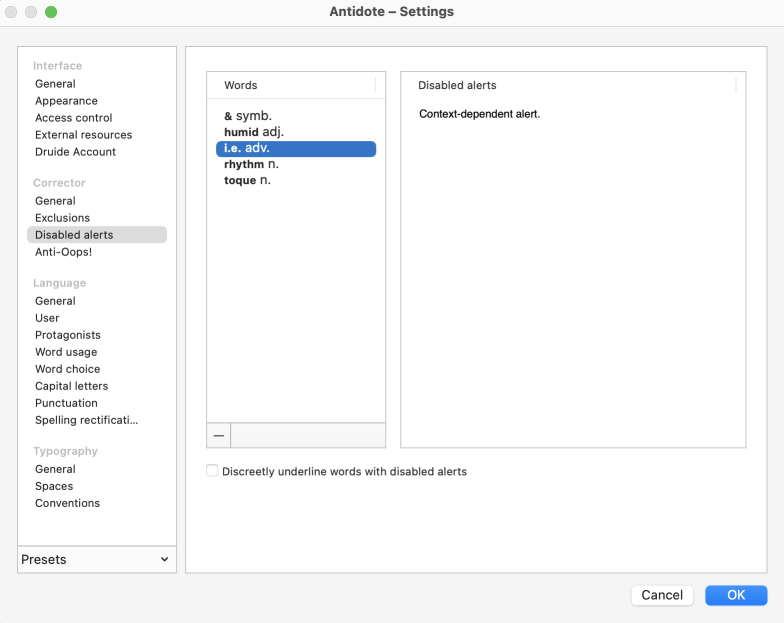Open Appearance settings under Interface
Image resolution: width=784 pixels, height=623 pixels.
[x=66, y=101]
